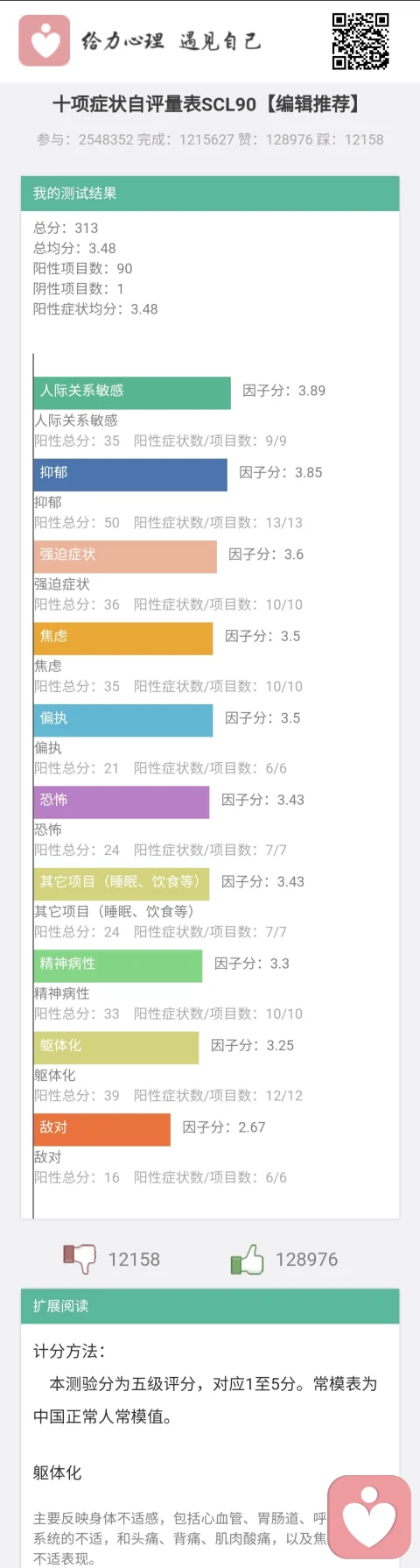Viewport: 420px width, 1568px height.
Task: Click the olive 躯体化 factor bar
Action: 116,1045
